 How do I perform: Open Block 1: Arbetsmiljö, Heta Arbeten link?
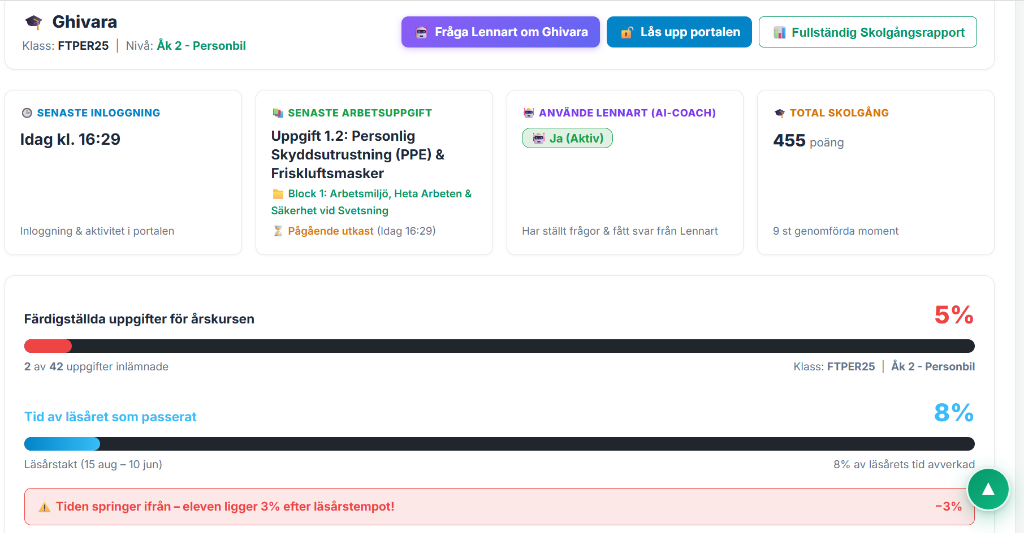click(x=371, y=202)
